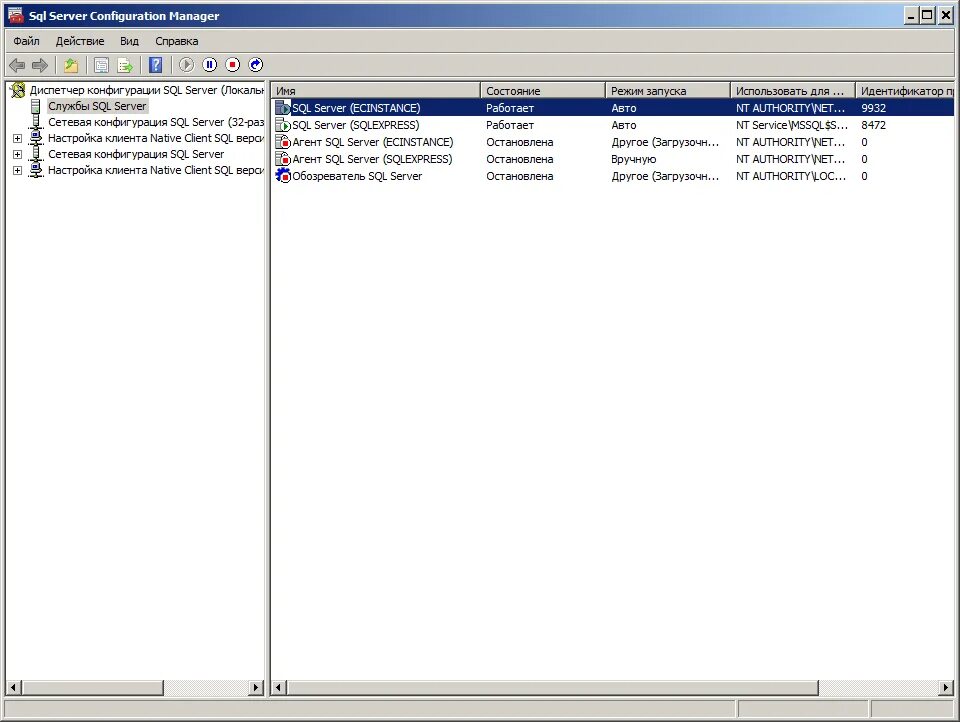Click right arrow of tree pane scrollbar

[x=257, y=688]
